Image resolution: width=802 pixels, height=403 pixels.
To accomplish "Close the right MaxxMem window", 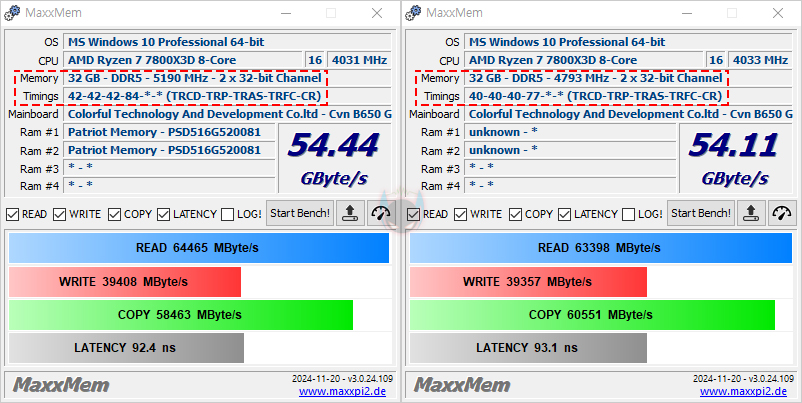I will (x=778, y=13).
